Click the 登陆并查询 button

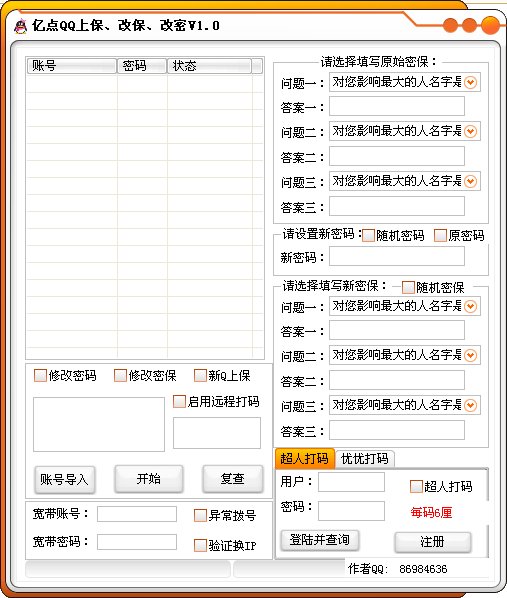pyautogui.click(x=320, y=540)
